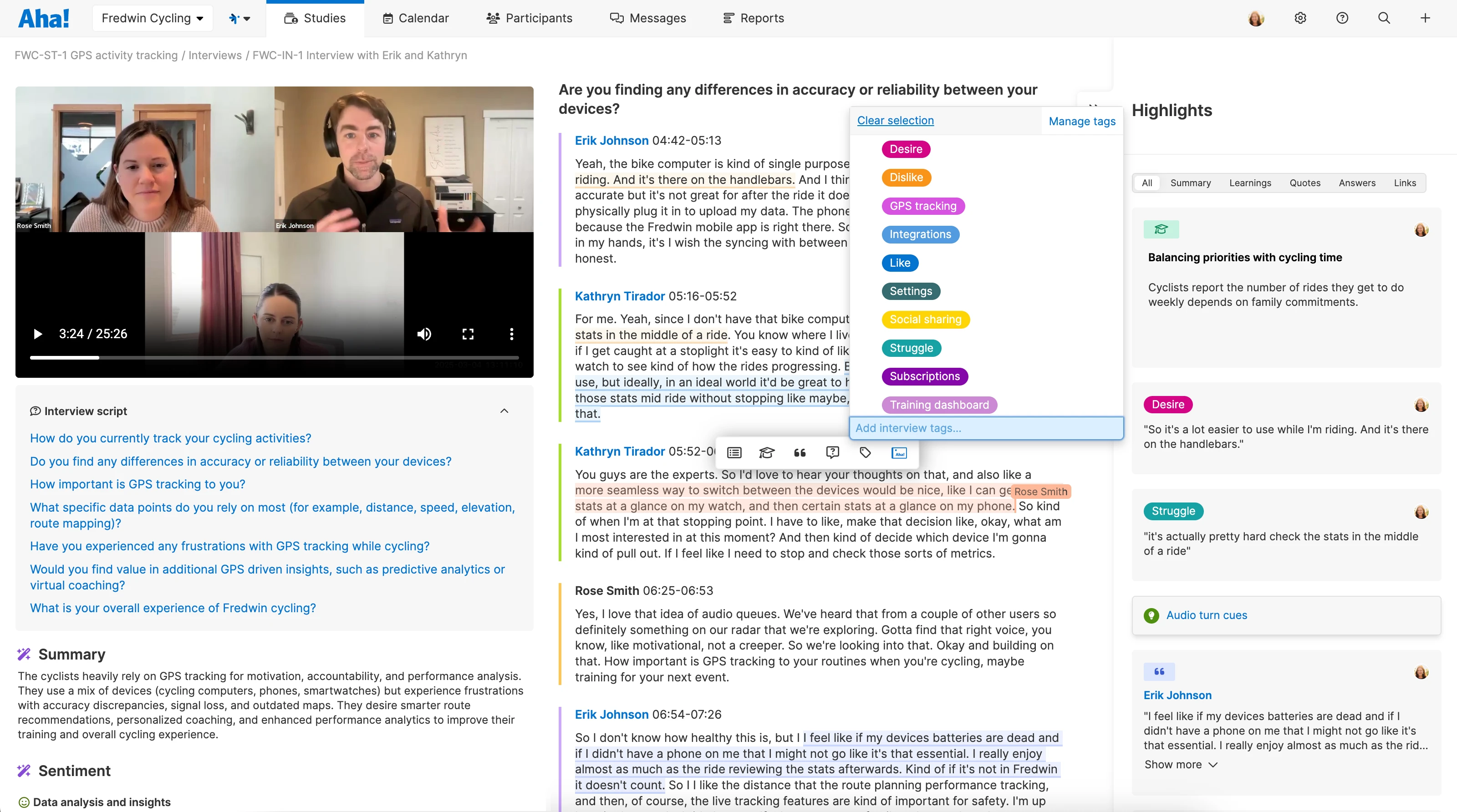Click the quote marks icon in highlight toolbar
Screen dimensions: 1457x812
click(799, 452)
